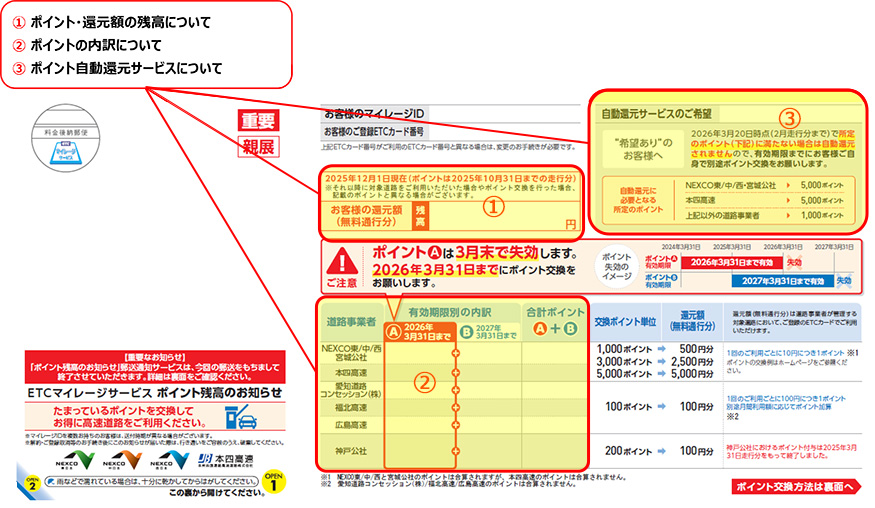Click the blue NEXCO West logo
Screen dimensions: 875x508
pos(170,460)
